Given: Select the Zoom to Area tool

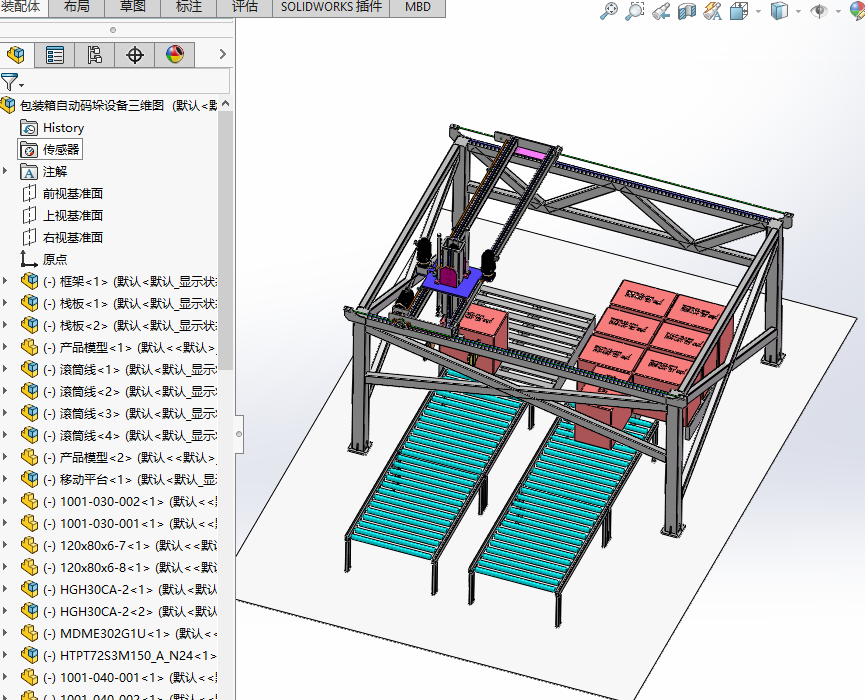Looking at the screenshot, I should point(634,11).
